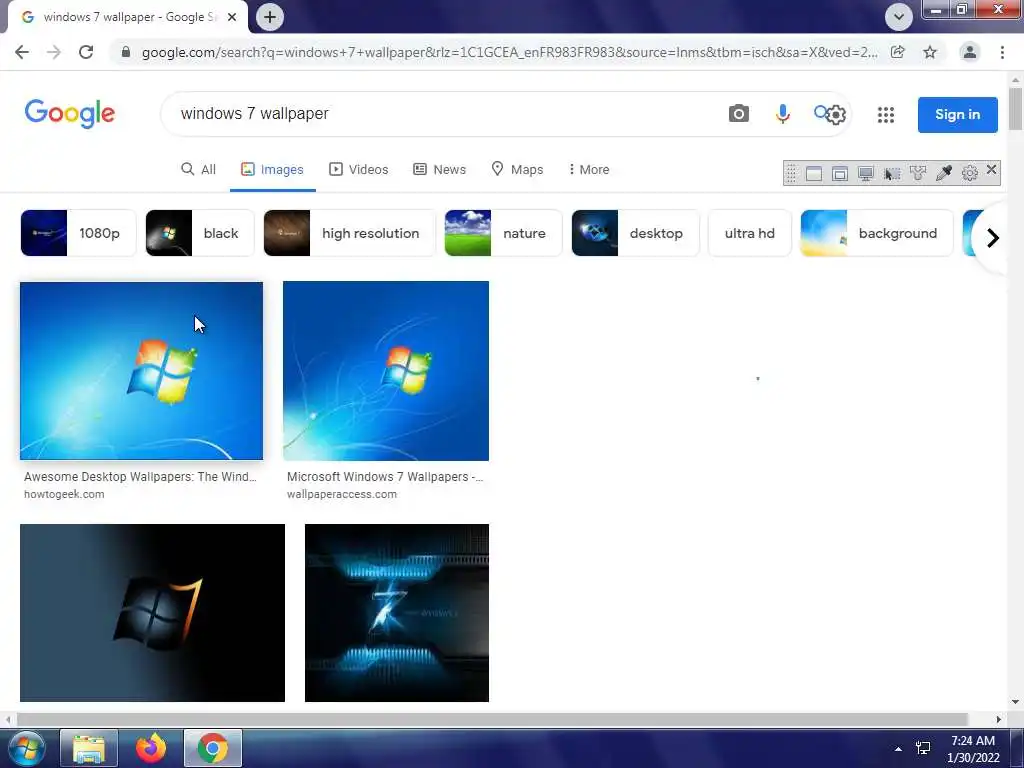Launch Firefox from the taskbar
The width and height of the screenshot is (1024, 768).
[x=151, y=748]
